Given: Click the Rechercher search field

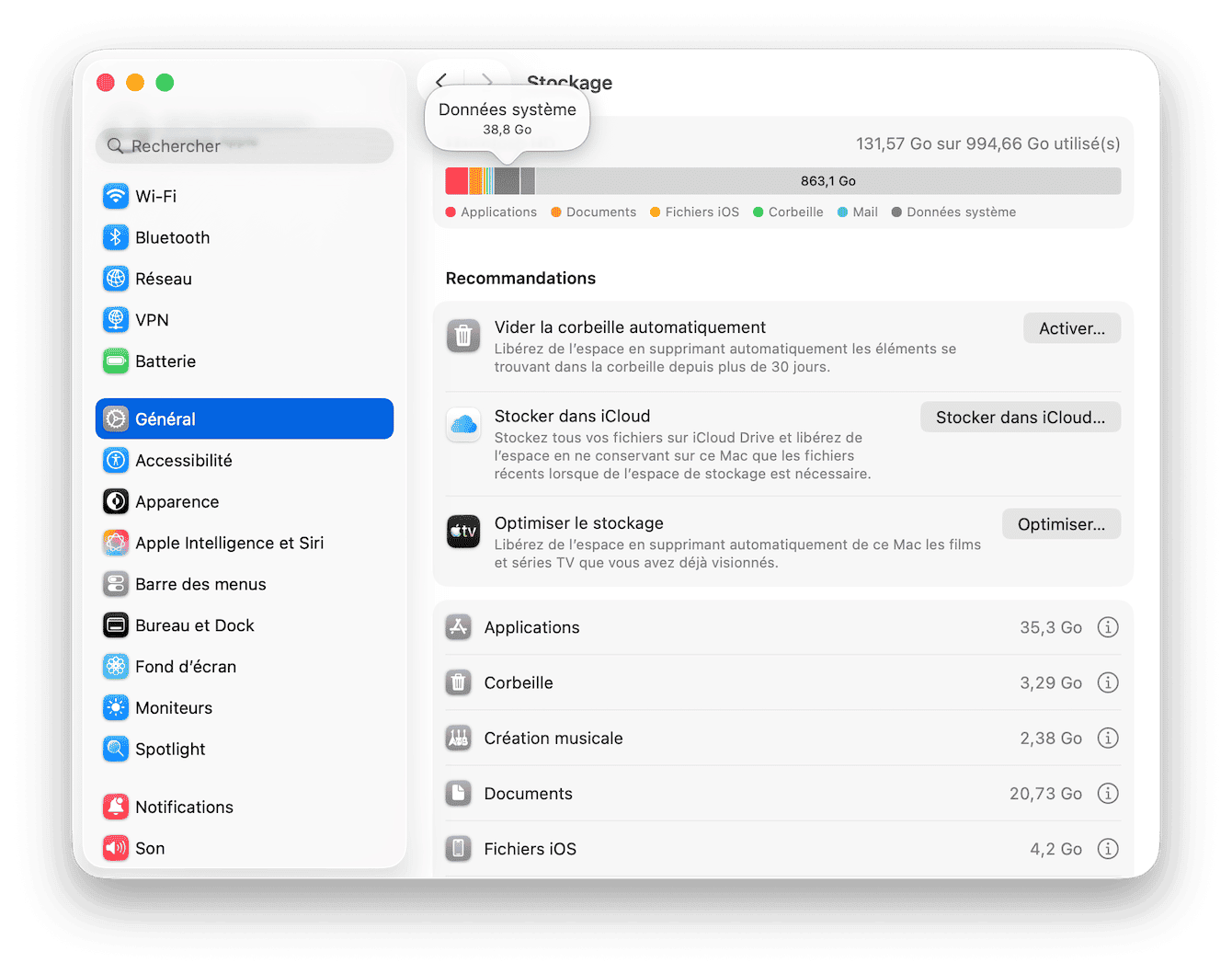Looking at the screenshot, I should (x=245, y=146).
